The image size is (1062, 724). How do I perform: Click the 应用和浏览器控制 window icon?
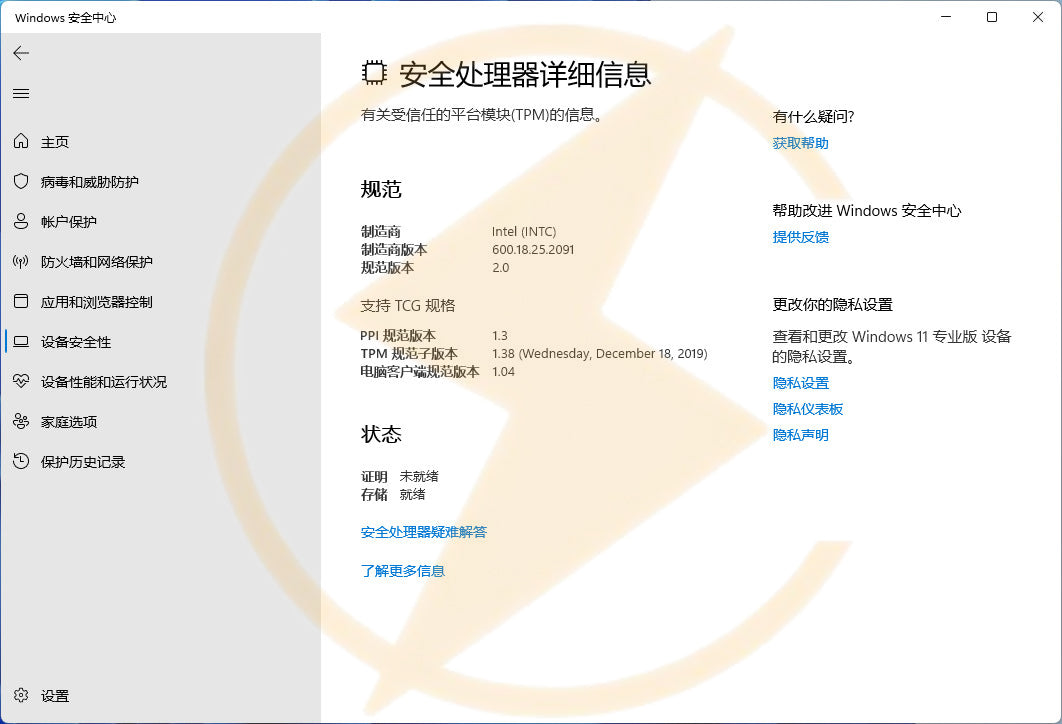[21, 302]
